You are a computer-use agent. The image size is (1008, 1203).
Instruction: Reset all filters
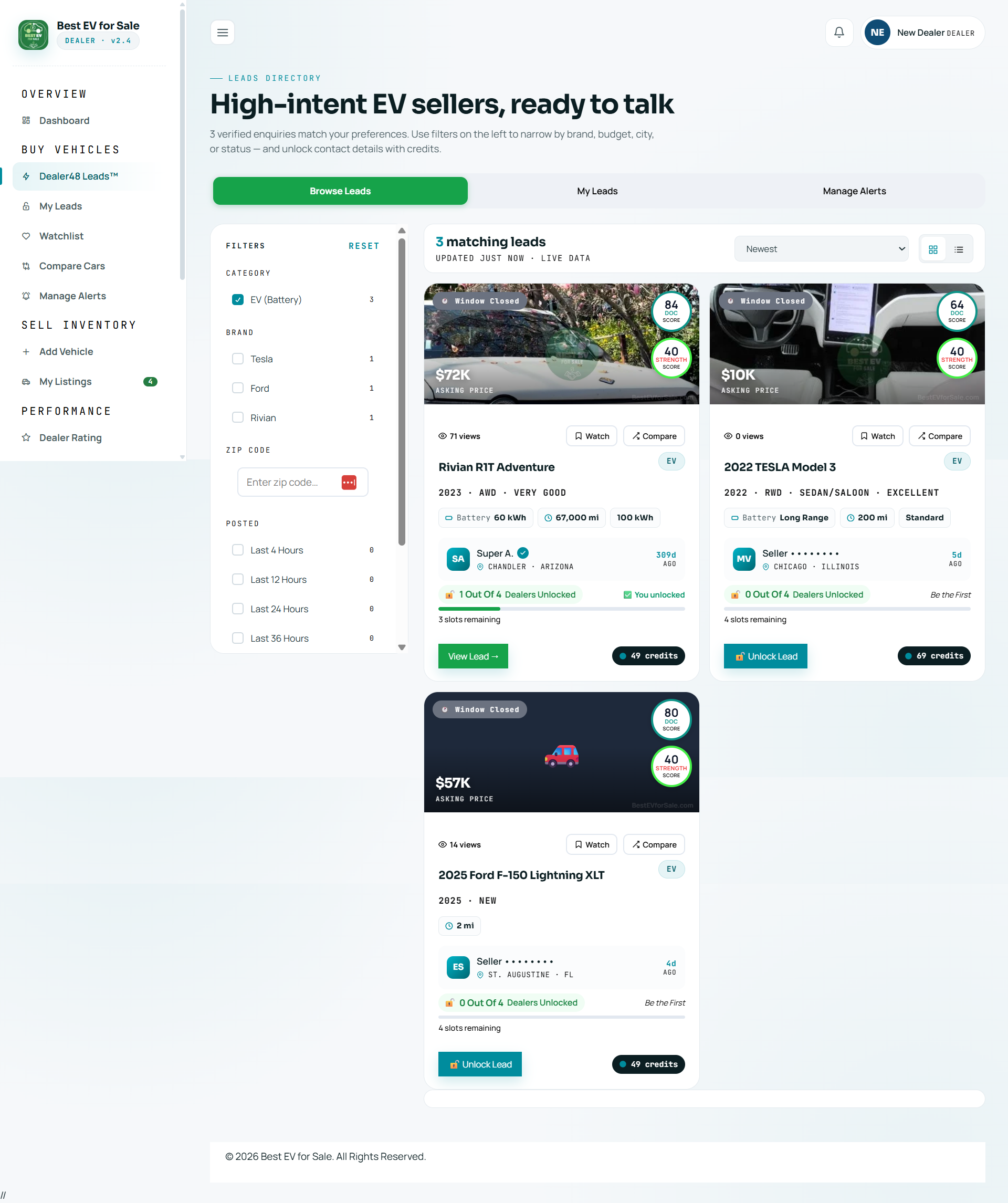364,246
